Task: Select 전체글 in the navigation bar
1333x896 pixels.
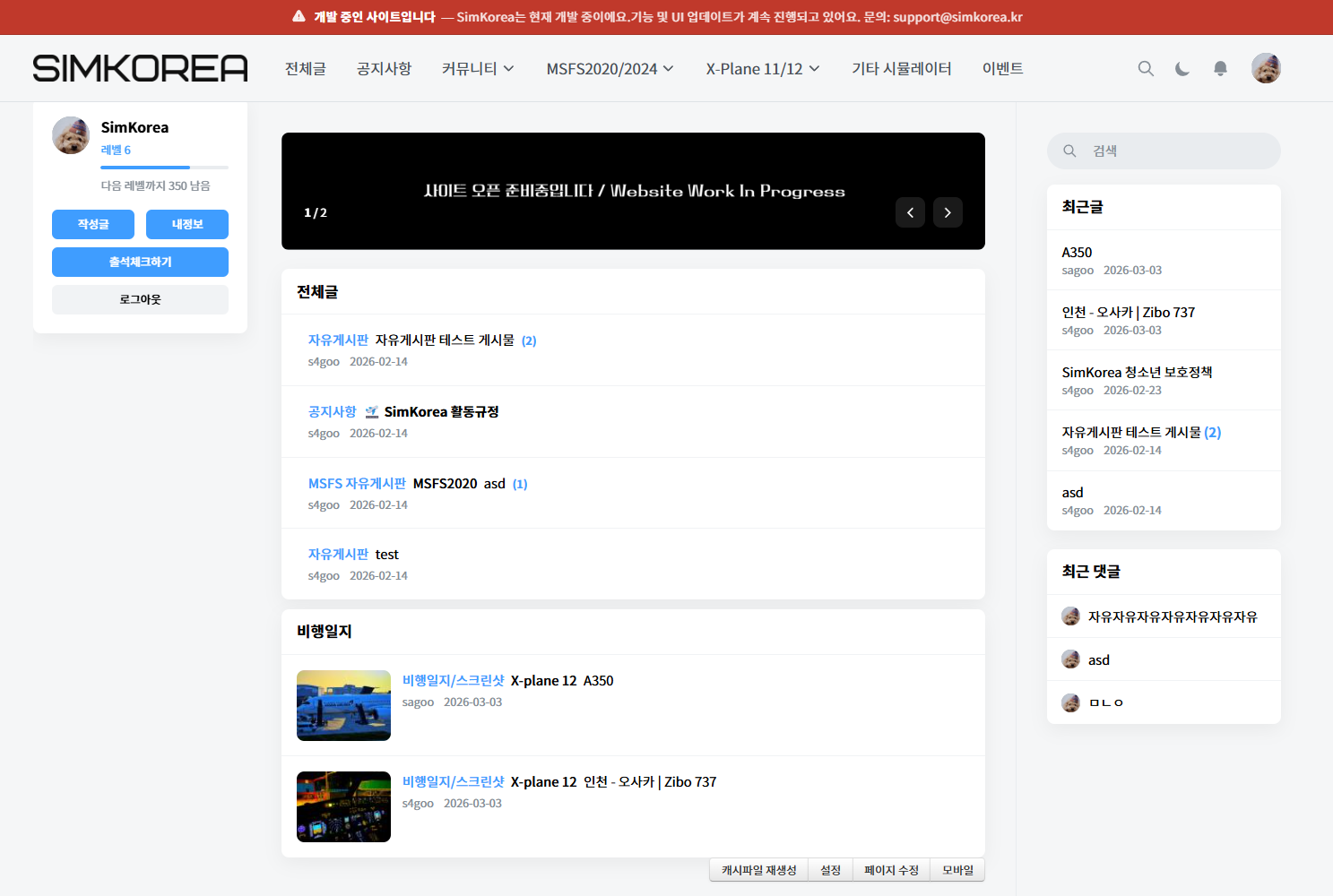Action: coord(305,68)
